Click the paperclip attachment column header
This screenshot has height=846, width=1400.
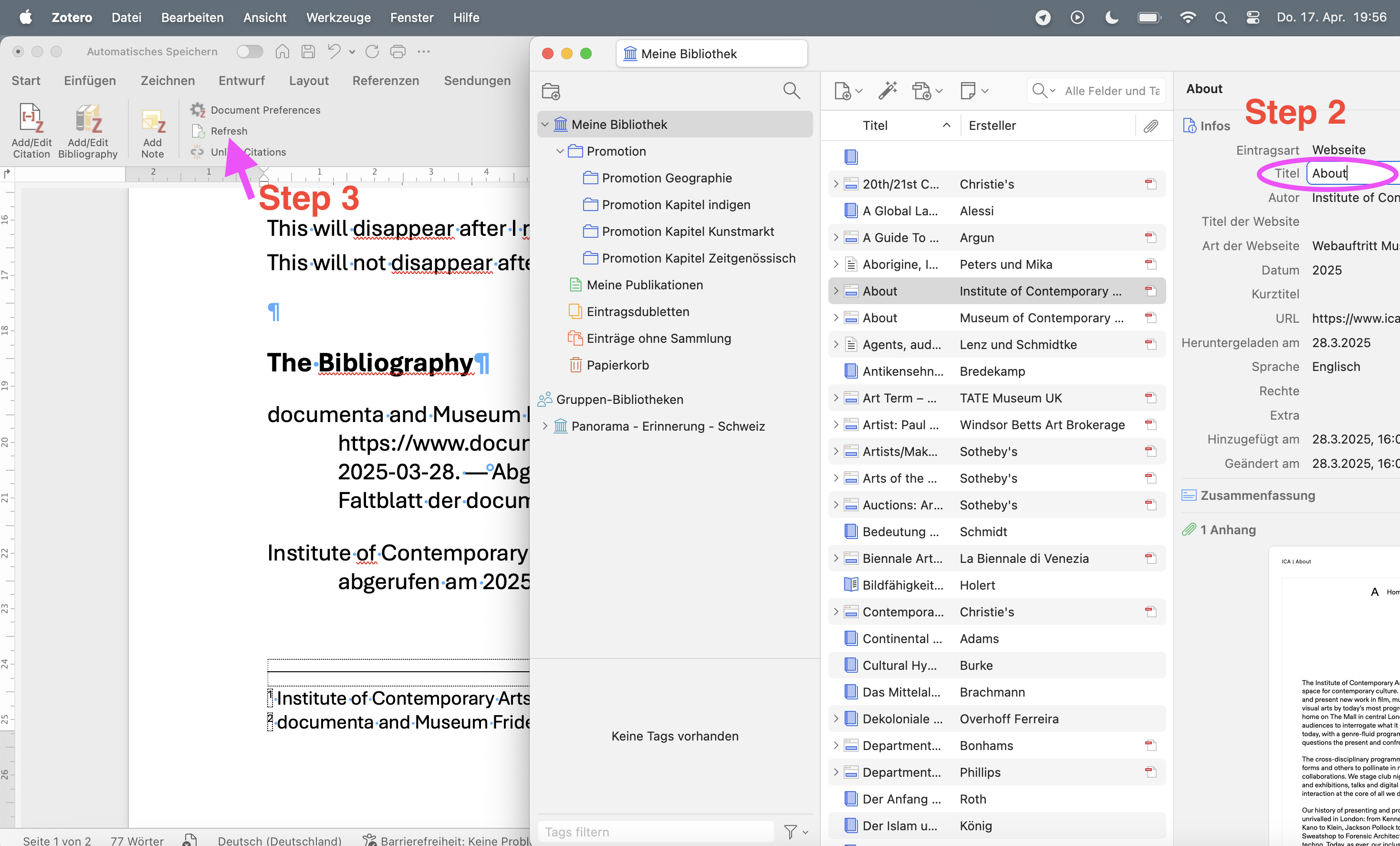point(1150,126)
